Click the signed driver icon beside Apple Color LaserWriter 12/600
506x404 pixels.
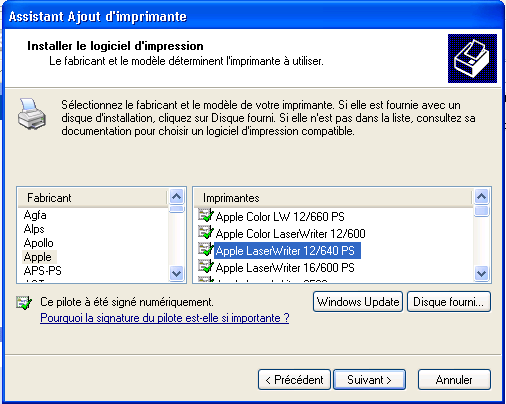click(205, 233)
